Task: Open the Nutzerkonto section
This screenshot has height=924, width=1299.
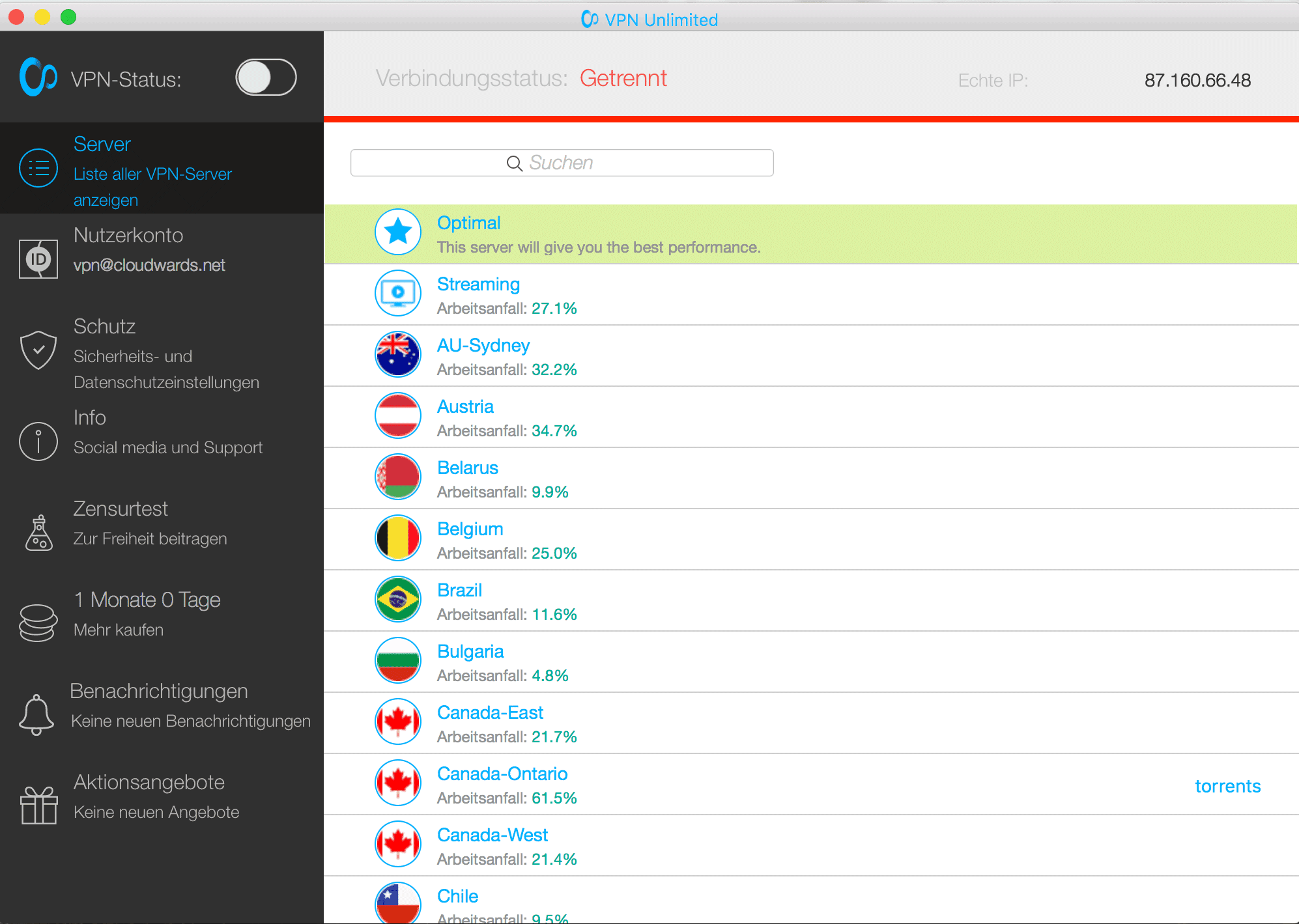Action: [162, 259]
